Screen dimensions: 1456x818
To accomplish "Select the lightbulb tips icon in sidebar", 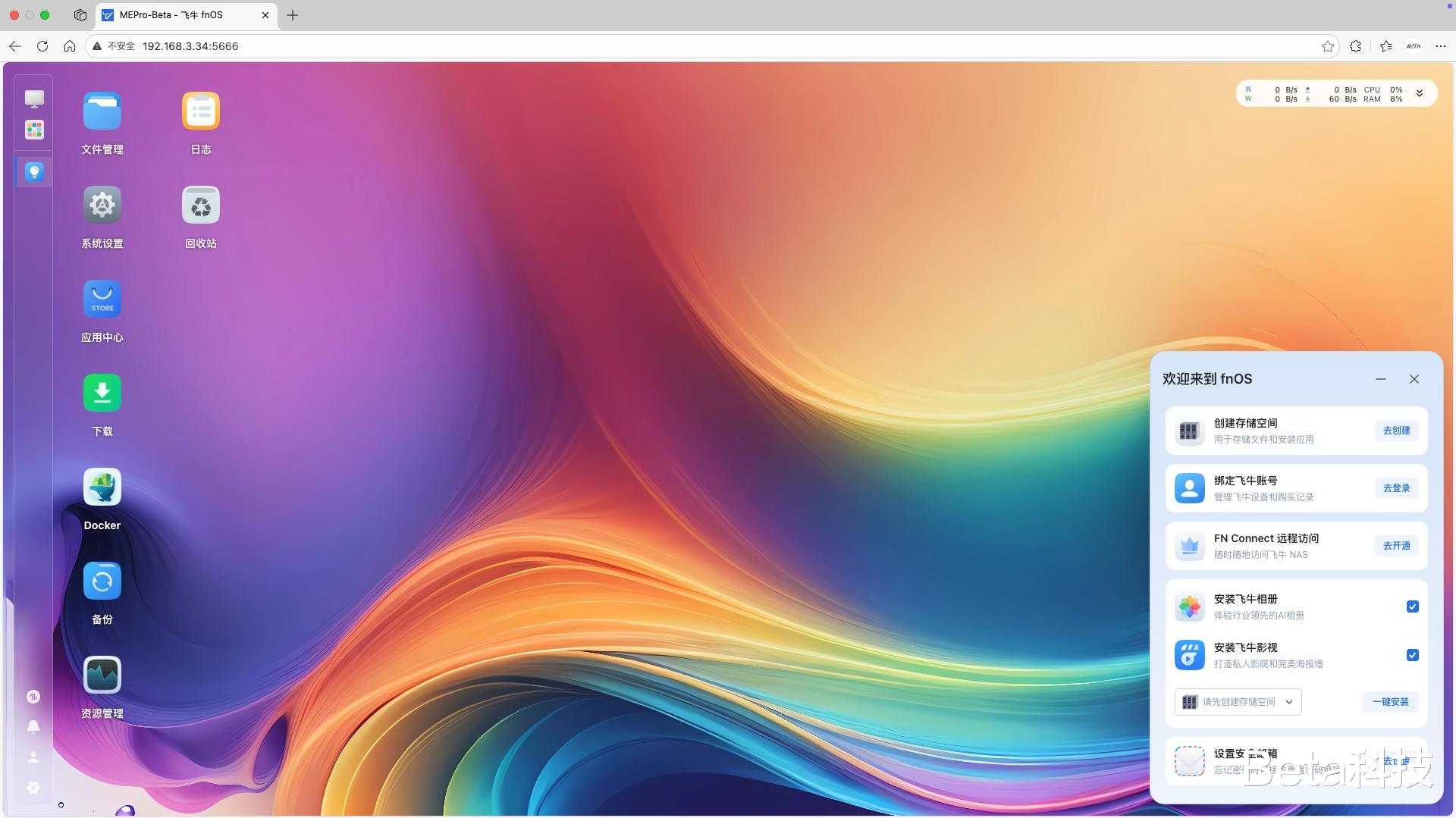I will [34, 172].
